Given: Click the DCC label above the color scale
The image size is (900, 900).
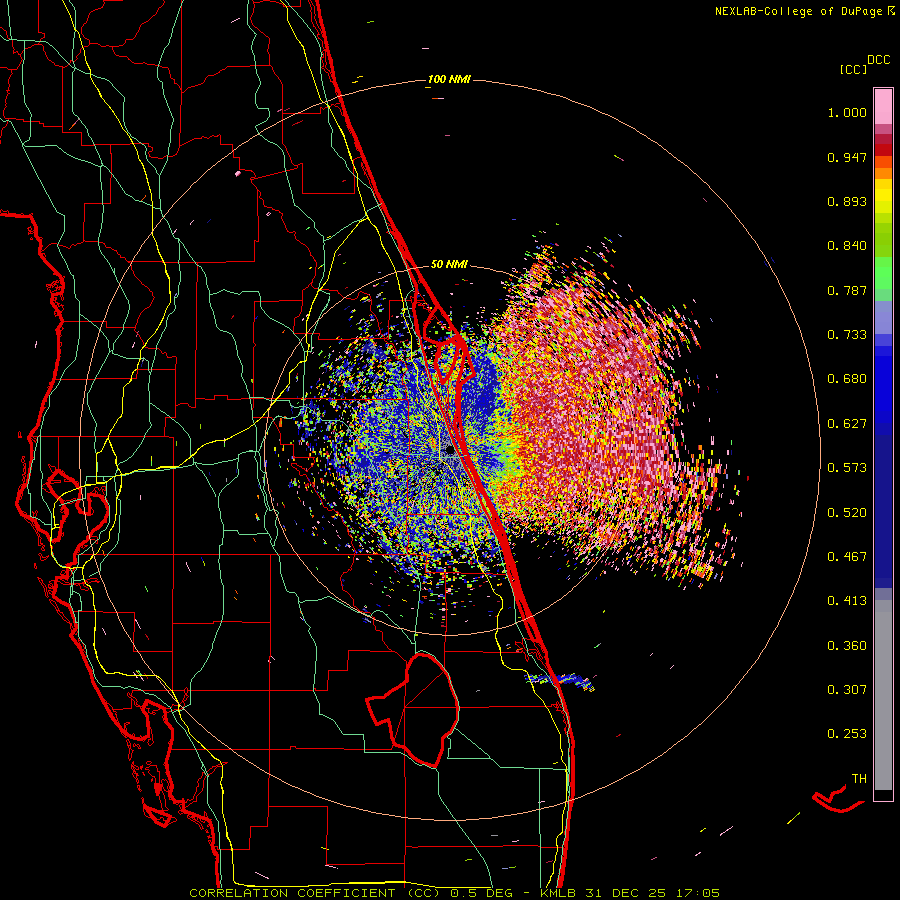Looking at the screenshot, I should coord(879,60).
